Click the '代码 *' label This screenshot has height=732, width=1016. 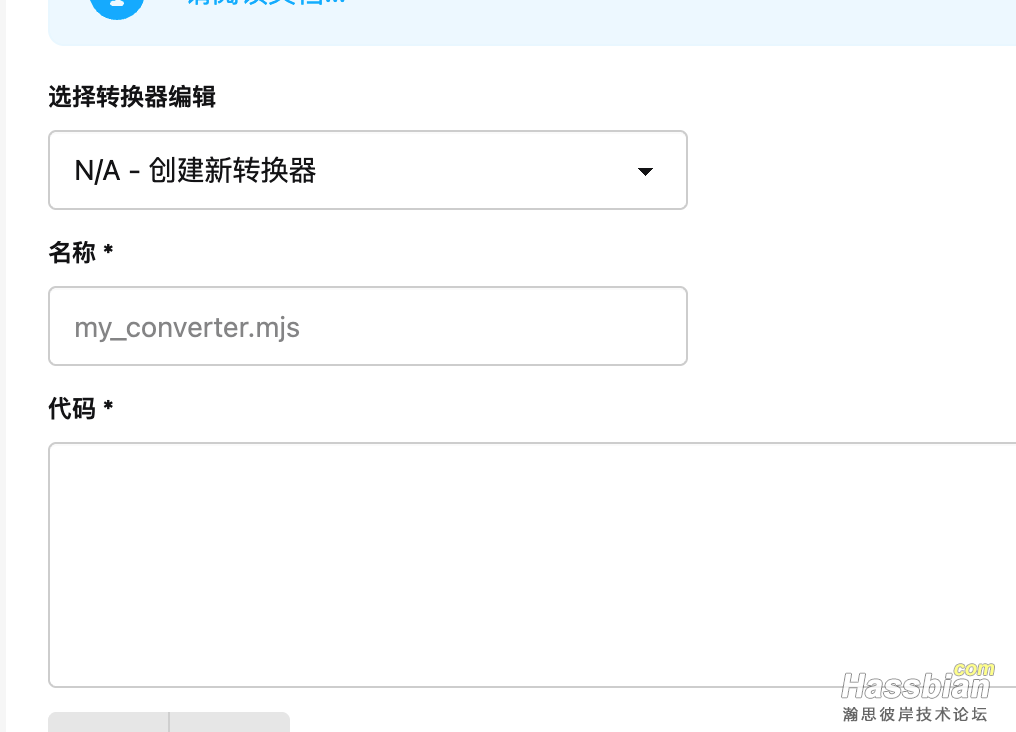pos(81,409)
